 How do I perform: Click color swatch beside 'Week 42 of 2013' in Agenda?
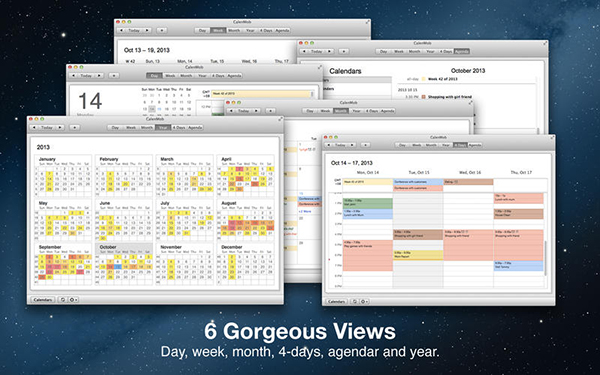424,79
